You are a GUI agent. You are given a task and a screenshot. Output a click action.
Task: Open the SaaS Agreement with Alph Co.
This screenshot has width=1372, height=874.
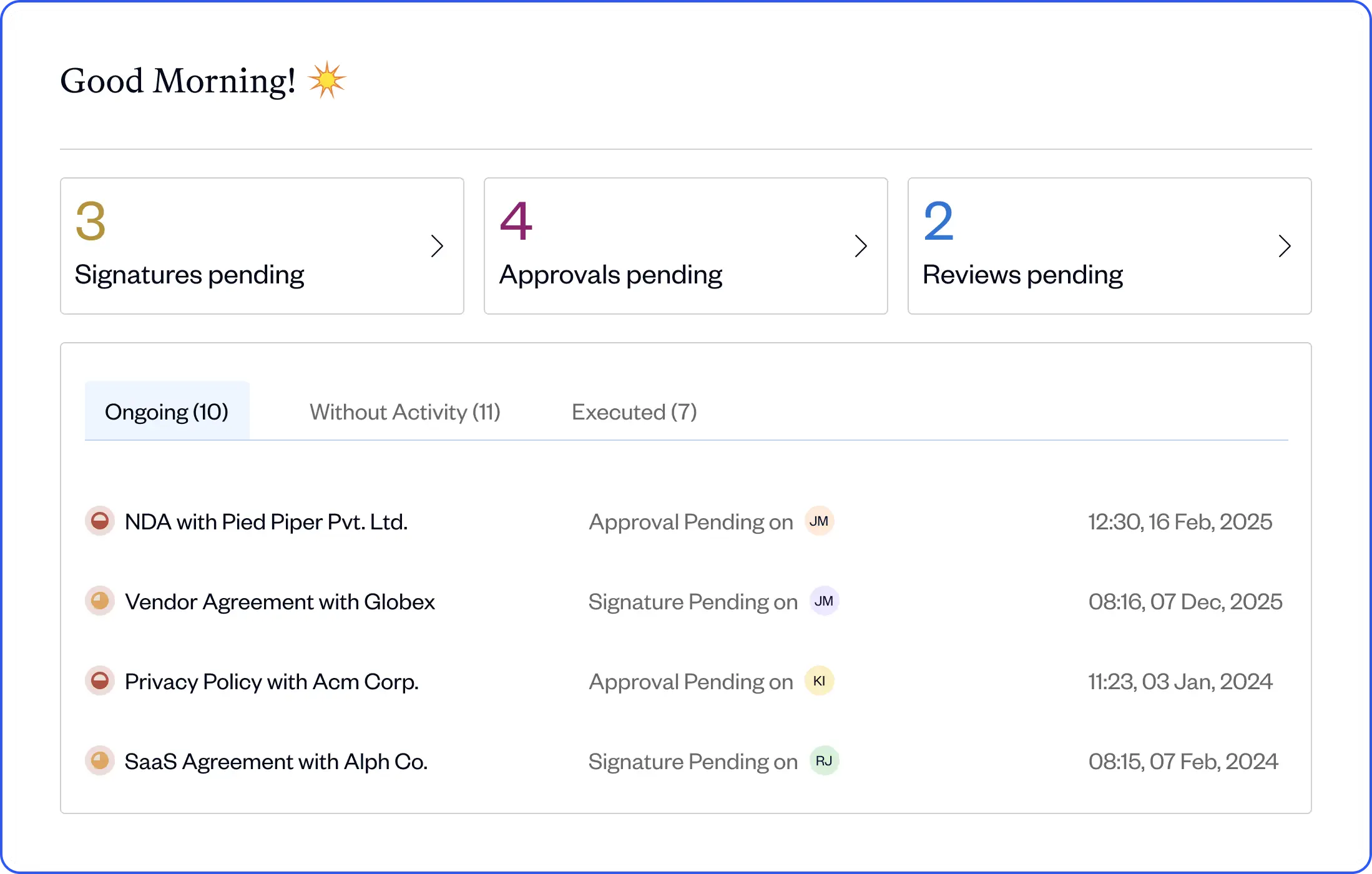click(276, 761)
